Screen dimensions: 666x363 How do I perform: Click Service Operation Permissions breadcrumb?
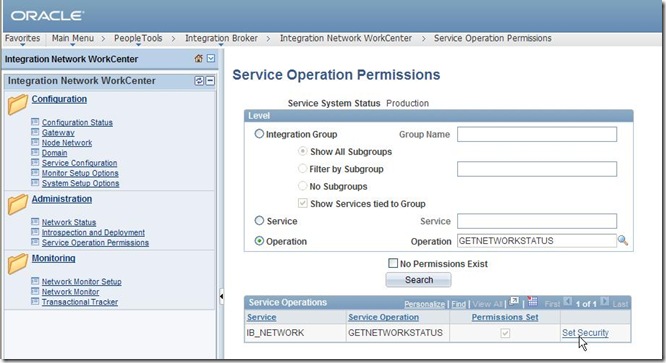pos(493,38)
